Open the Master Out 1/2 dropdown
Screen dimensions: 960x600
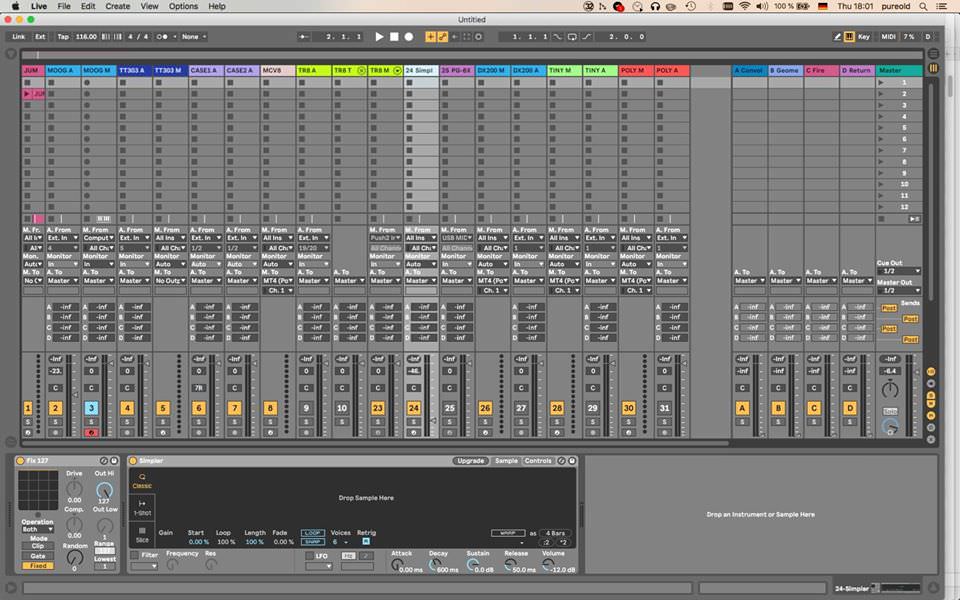899,290
